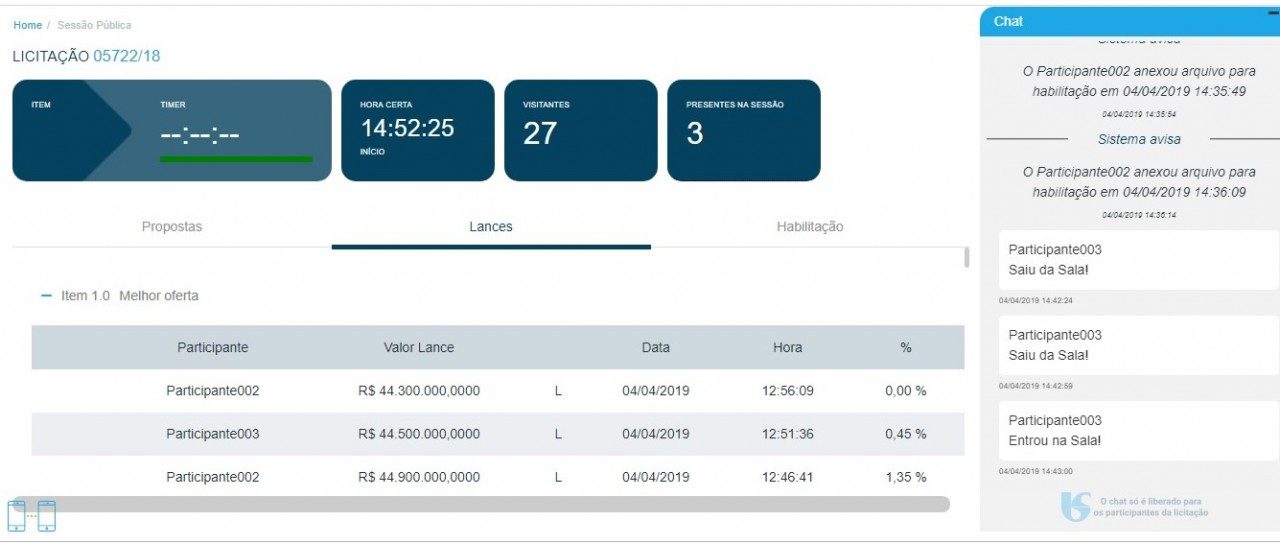Switch to the Propostas tab

pyautogui.click(x=171, y=227)
